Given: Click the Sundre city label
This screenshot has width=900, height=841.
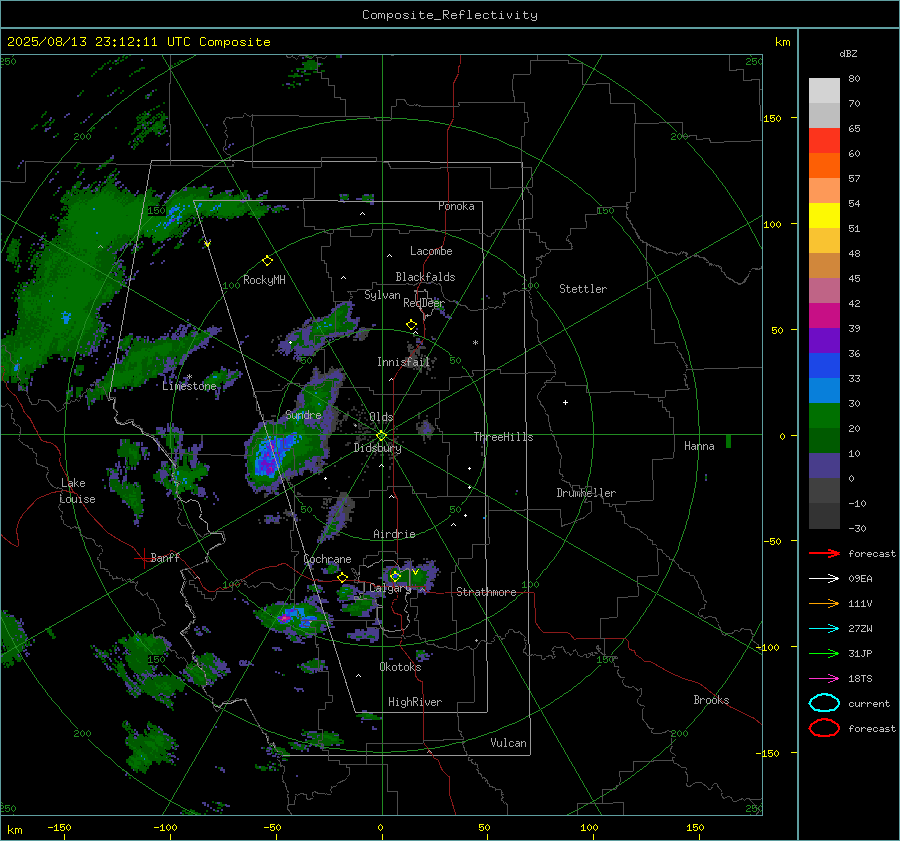Looking at the screenshot, I should point(303,415).
